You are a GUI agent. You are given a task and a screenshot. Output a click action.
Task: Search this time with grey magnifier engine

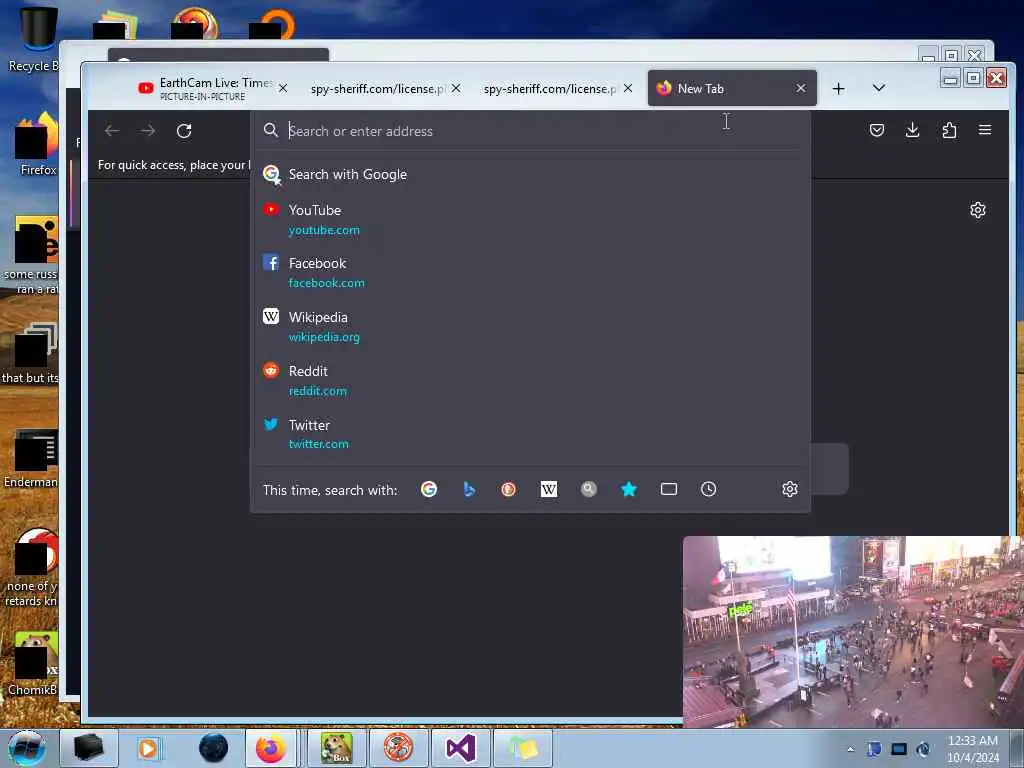(589, 489)
